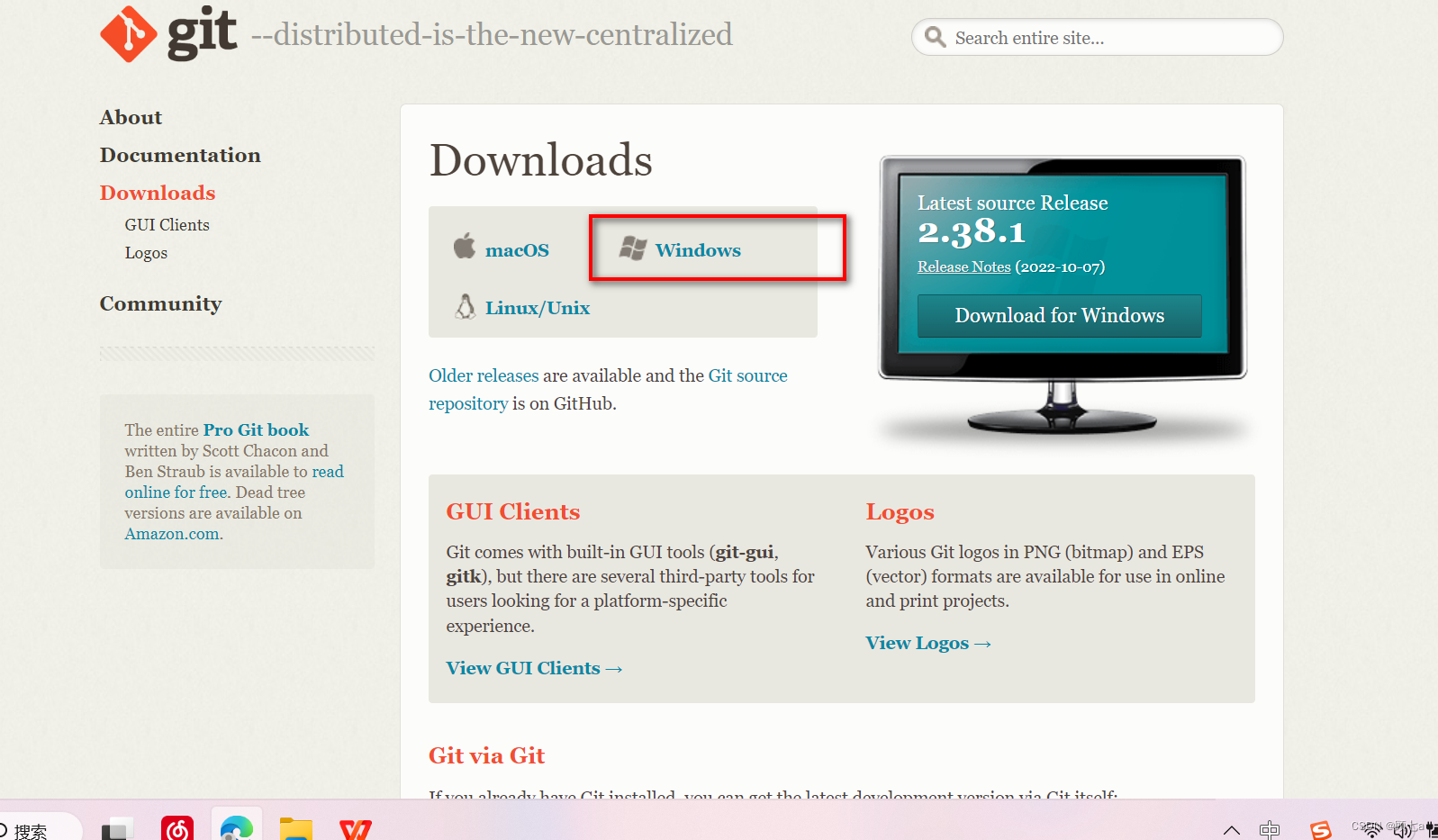This screenshot has height=840, width=1438.
Task: Click the GUI Clients heading
Action: [x=513, y=511]
